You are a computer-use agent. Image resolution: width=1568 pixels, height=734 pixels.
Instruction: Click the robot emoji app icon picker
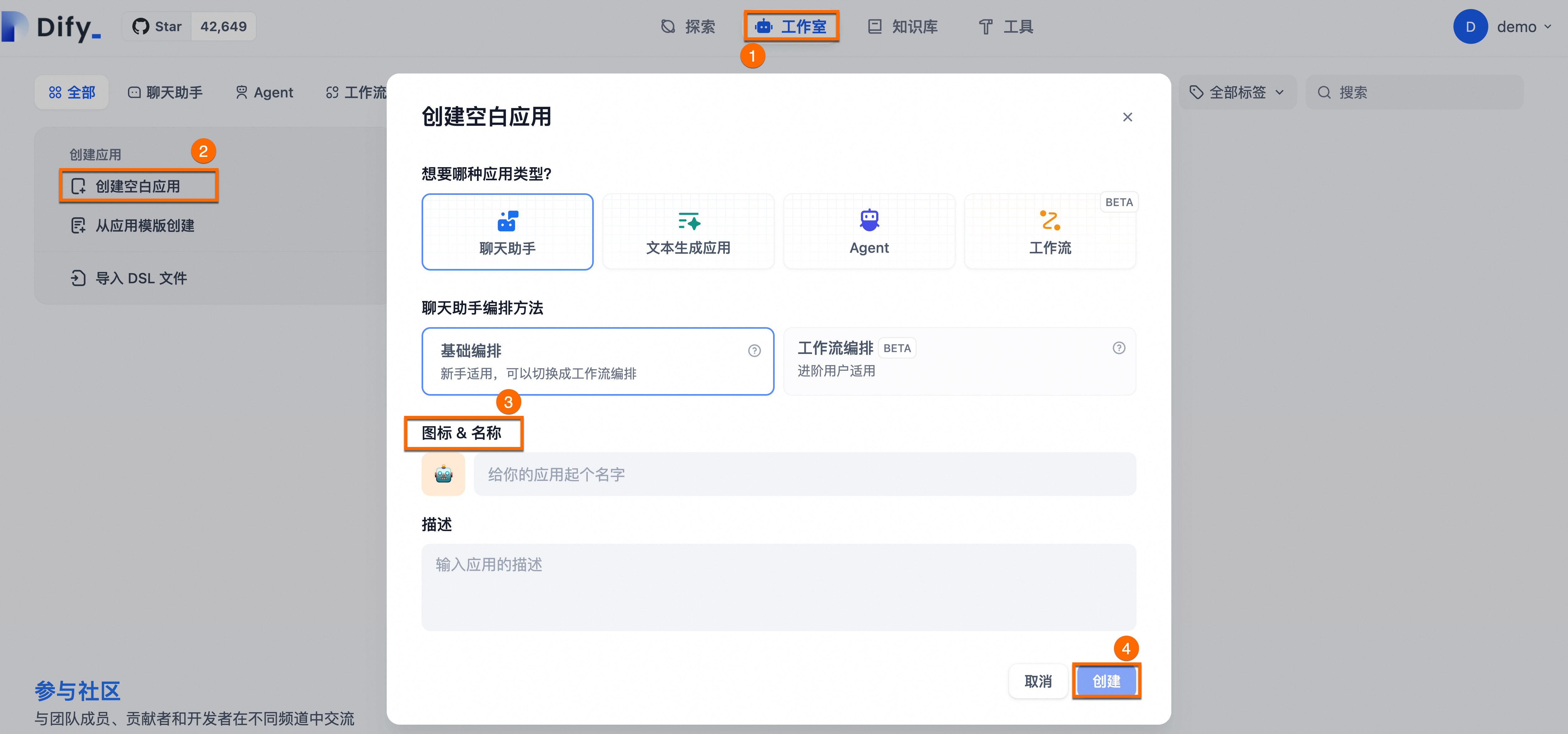pyautogui.click(x=443, y=474)
